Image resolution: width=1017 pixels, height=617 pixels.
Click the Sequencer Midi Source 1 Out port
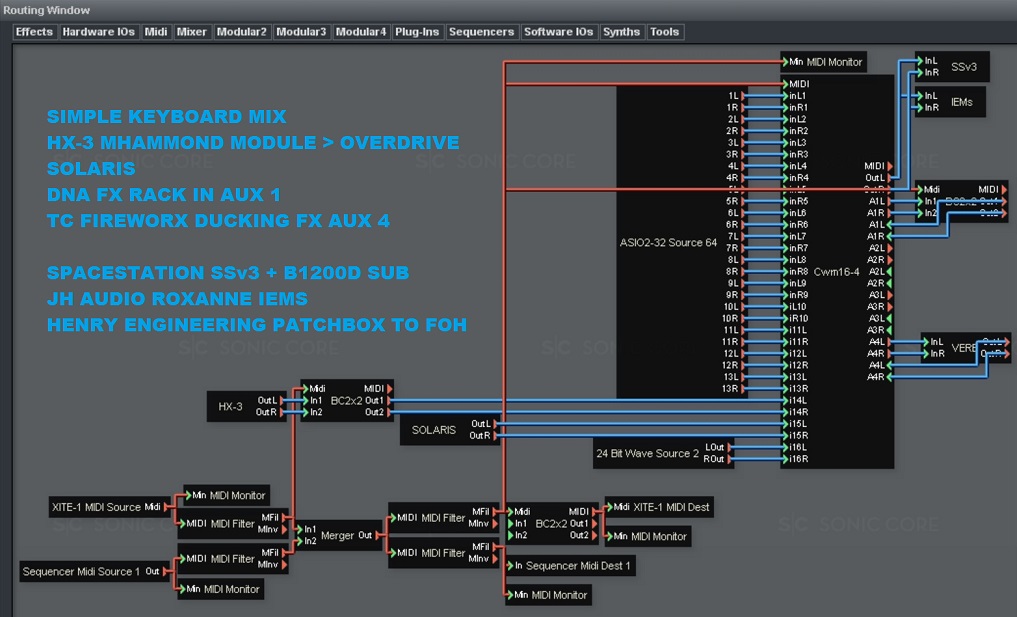[167, 572]
